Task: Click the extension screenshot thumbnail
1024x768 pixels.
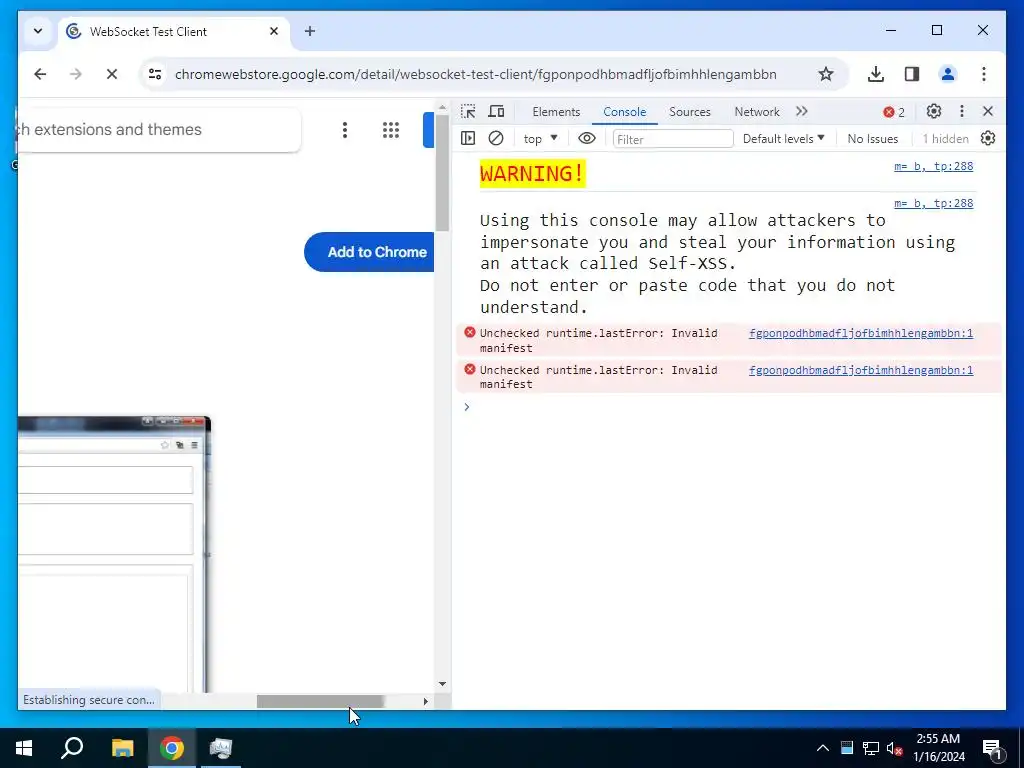Action: point(114,554)
